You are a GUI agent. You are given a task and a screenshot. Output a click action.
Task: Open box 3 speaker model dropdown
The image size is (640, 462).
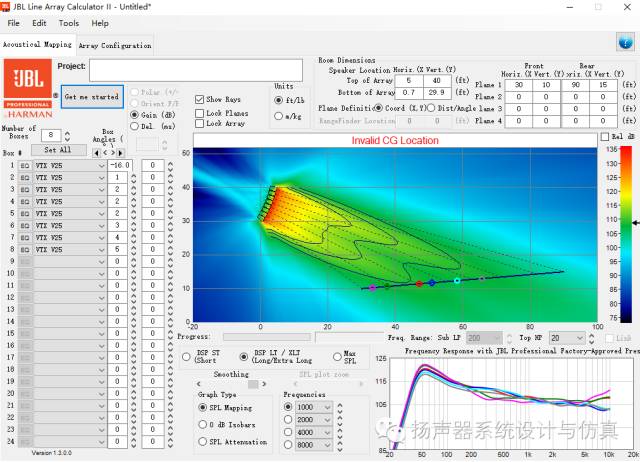coord(101,189)
